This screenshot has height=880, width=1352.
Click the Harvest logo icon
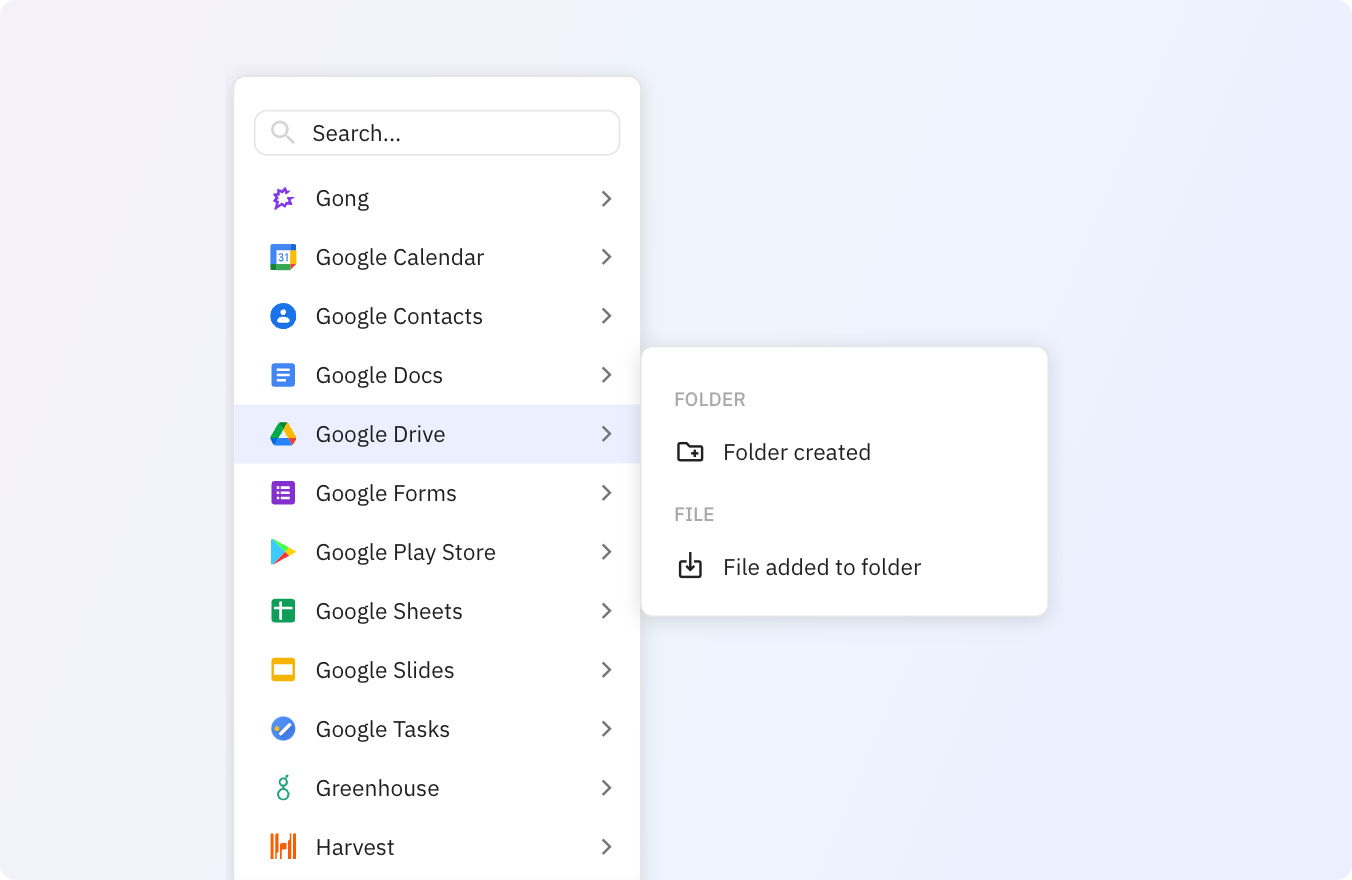283,847
